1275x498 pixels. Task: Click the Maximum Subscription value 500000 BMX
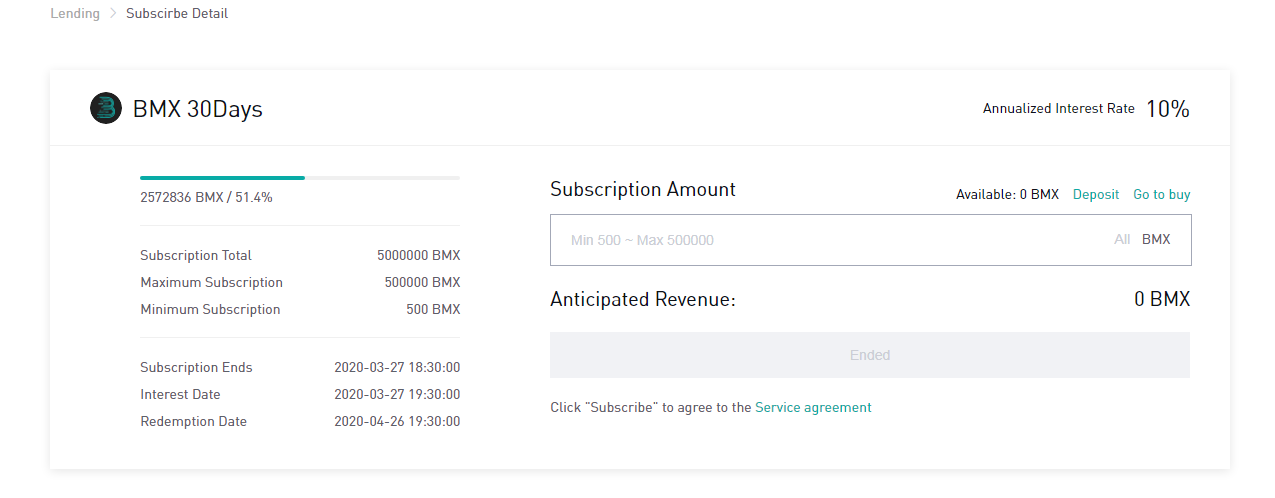[x=422, y=283]
